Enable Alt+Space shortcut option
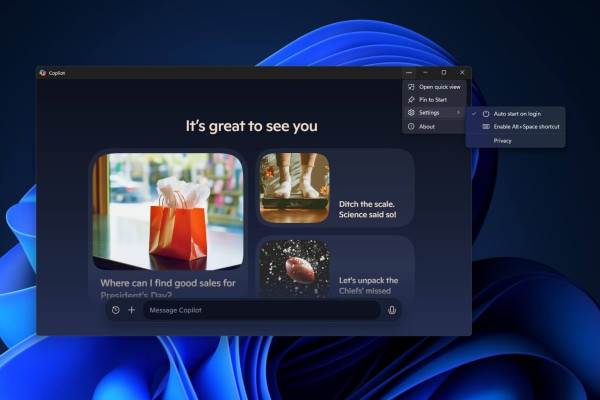Screen dimensions: 600x400 point(515,127)
